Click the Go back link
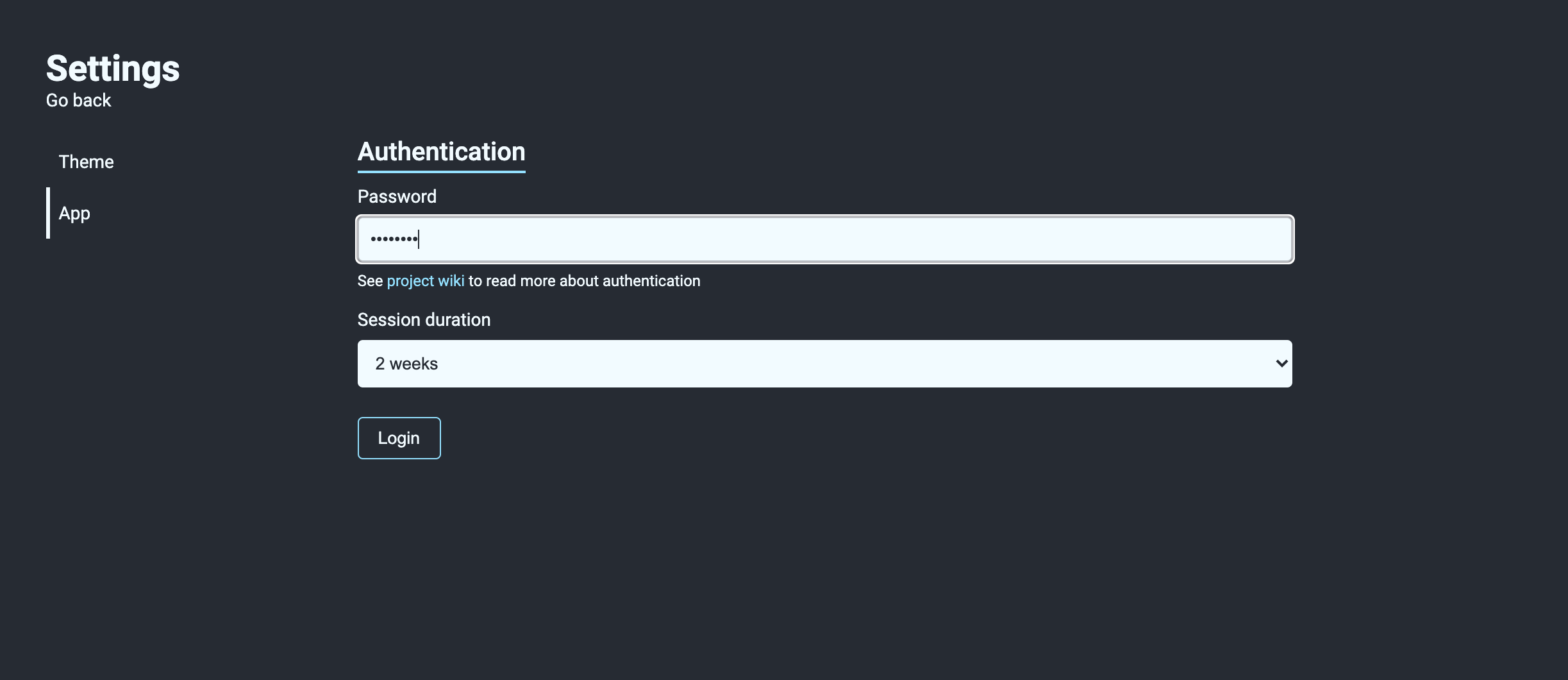1568x680 pixels. [78, 101]
